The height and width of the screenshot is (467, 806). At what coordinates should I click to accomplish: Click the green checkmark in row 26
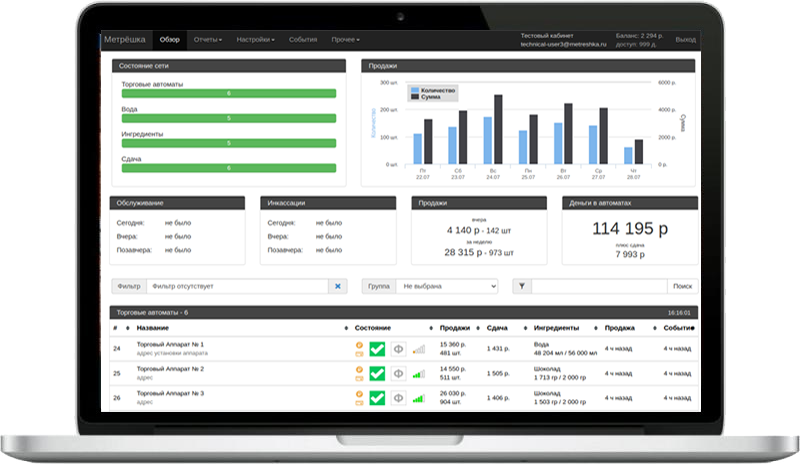click(x=376, y=398)
